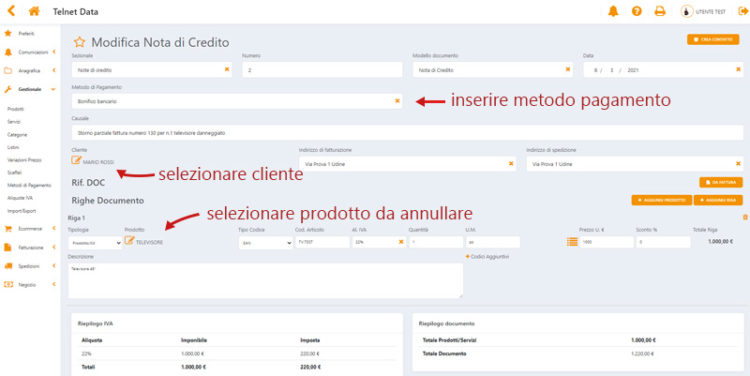This screenshot has width=750, height=376.
Task: Clear the Data field with its X
Action: 738,69
